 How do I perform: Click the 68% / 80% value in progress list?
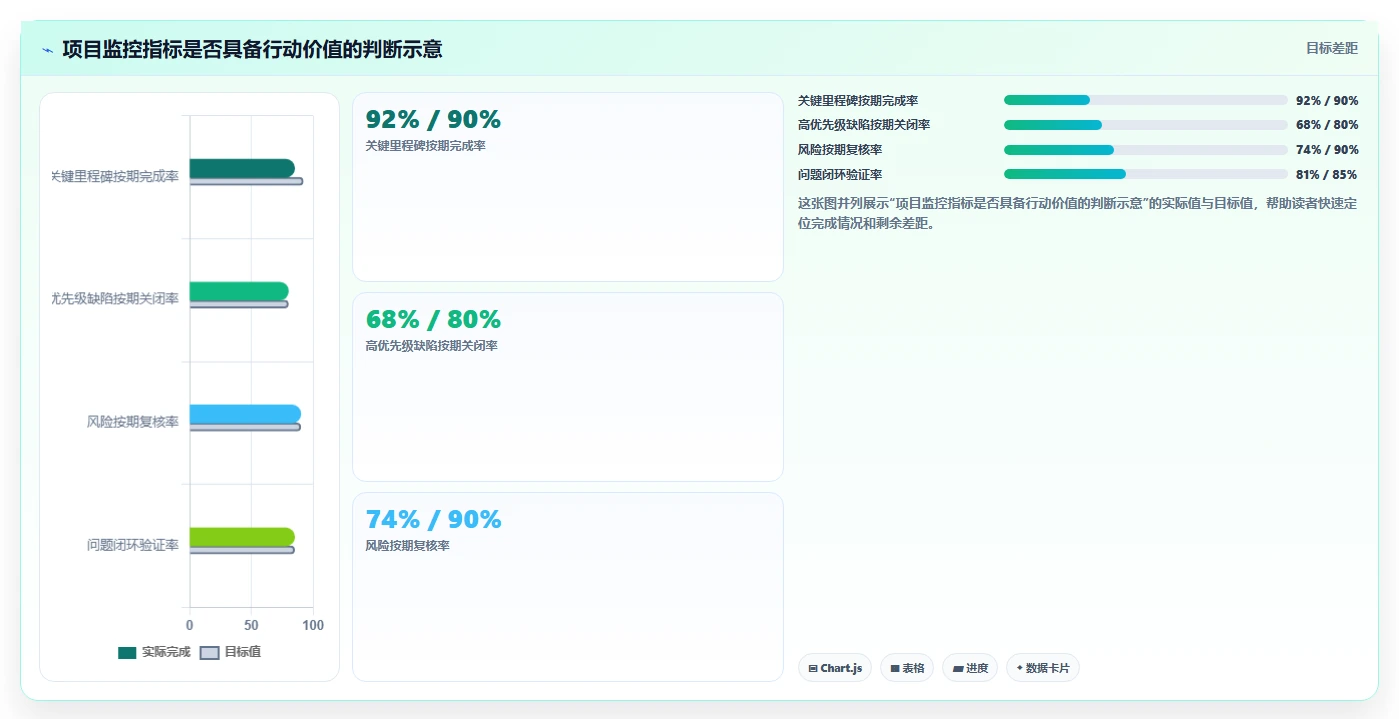[1327, 125]
